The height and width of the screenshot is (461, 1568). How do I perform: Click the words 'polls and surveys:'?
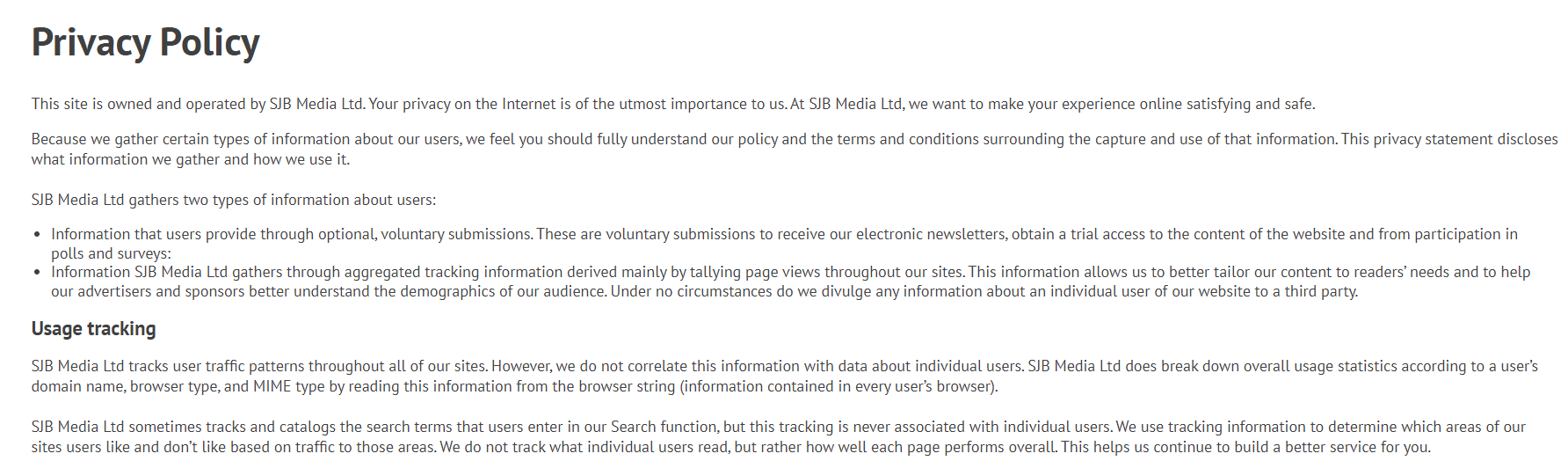111,253
